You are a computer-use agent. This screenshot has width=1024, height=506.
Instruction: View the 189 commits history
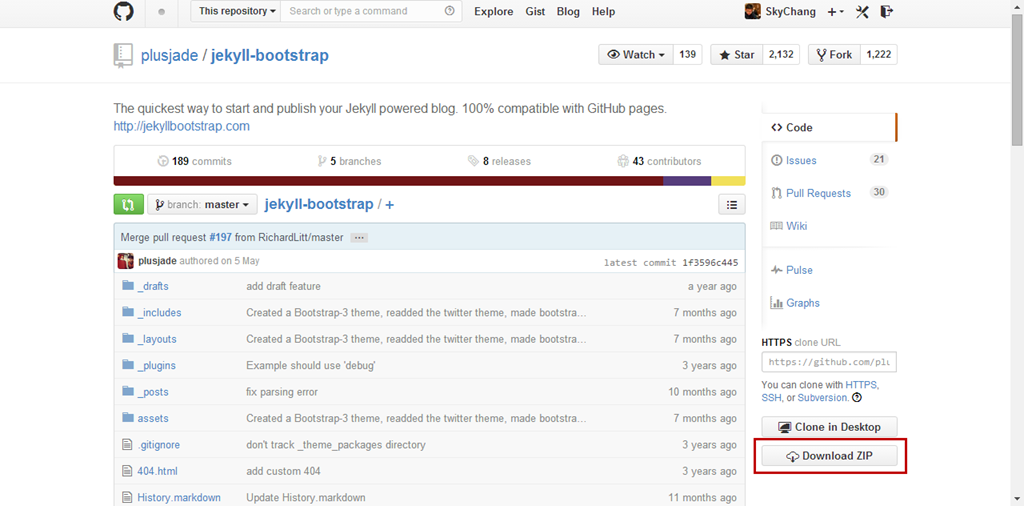pyautogui.click(x=195, y=161)
